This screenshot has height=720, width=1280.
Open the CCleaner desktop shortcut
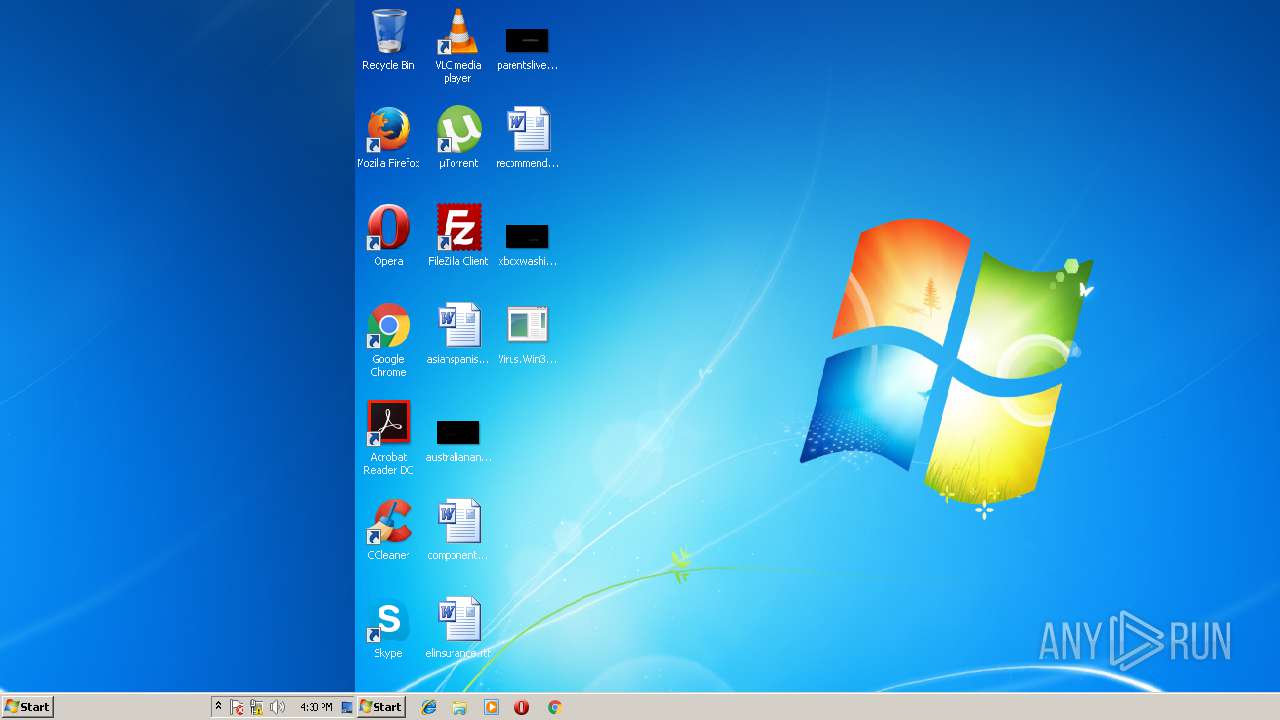click(x=388, y=530)
